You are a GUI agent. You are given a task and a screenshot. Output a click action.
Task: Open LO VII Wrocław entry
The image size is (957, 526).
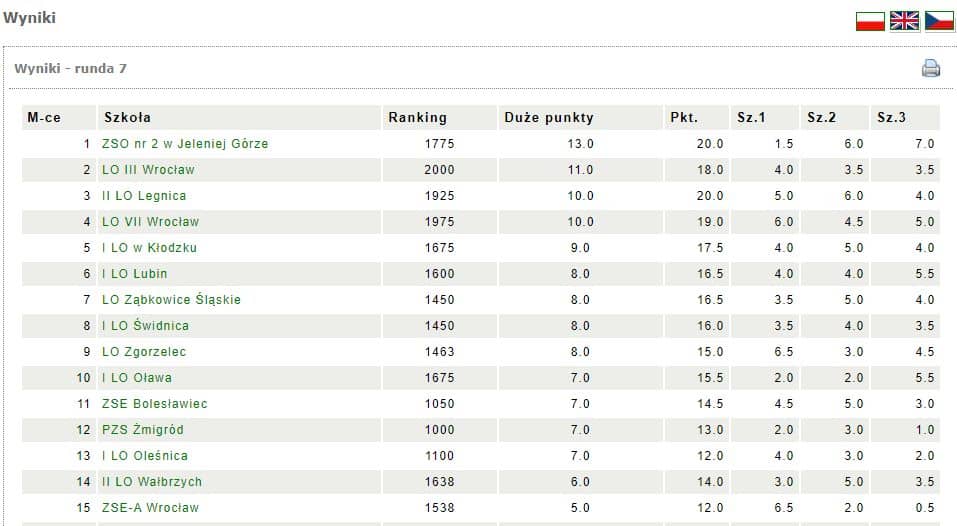click(150, 222)
